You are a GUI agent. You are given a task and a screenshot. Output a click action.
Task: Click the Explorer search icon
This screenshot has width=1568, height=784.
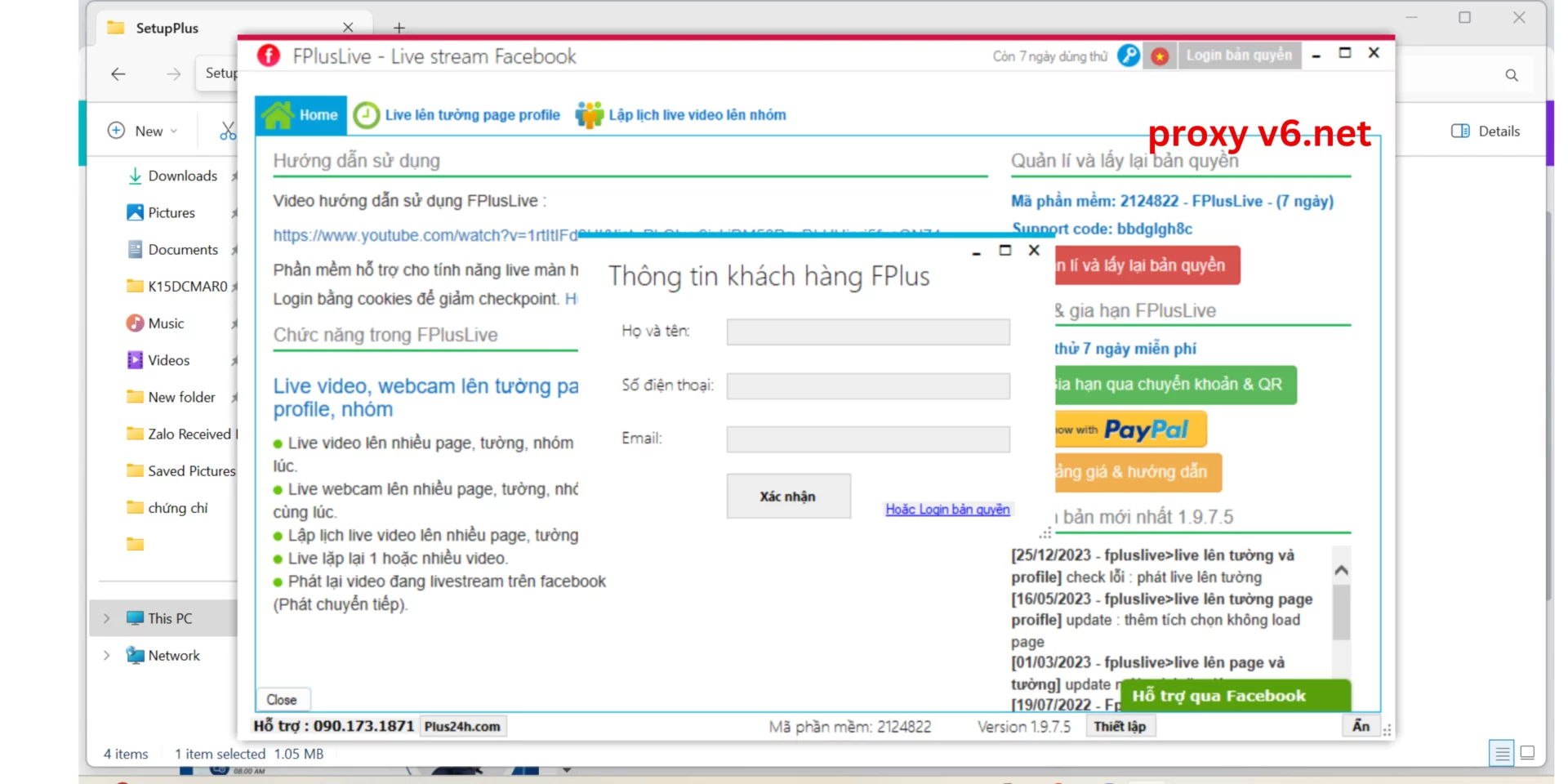pyautogui.click(x=1512, y=75)
